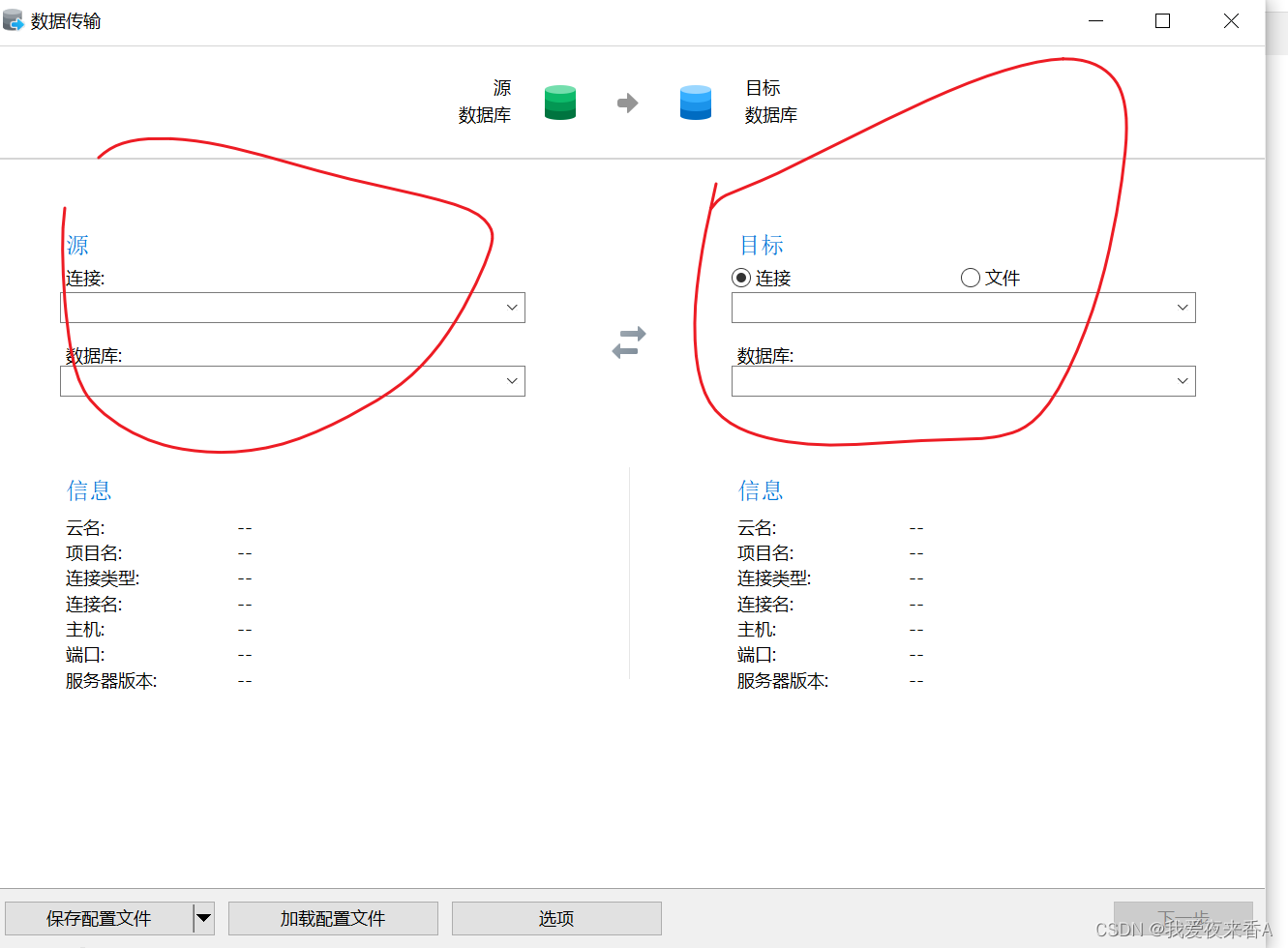Image resolution: width=1288 pixels, height=948 pixels.
Task: Close the 数据传输 window
Action: tap(1231, 20)
